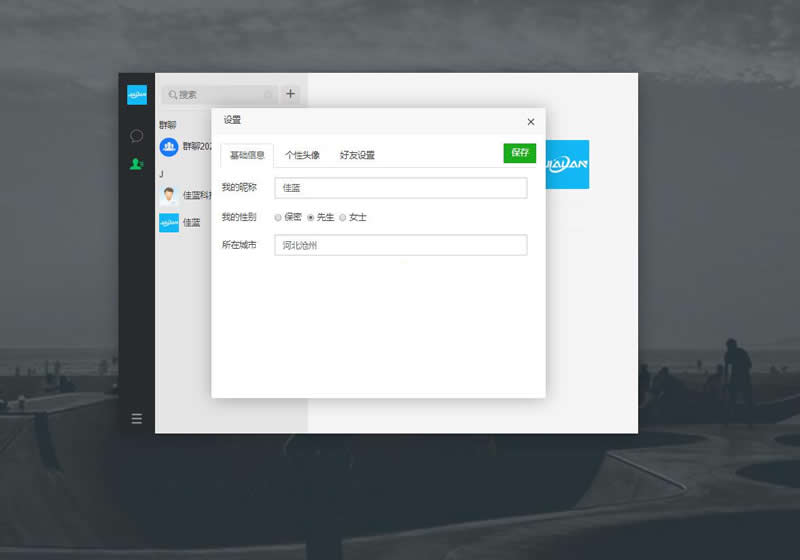Click the green contacts icon in sidebar
The height and width of the screenshot is (560, 800).
(137, 164)
